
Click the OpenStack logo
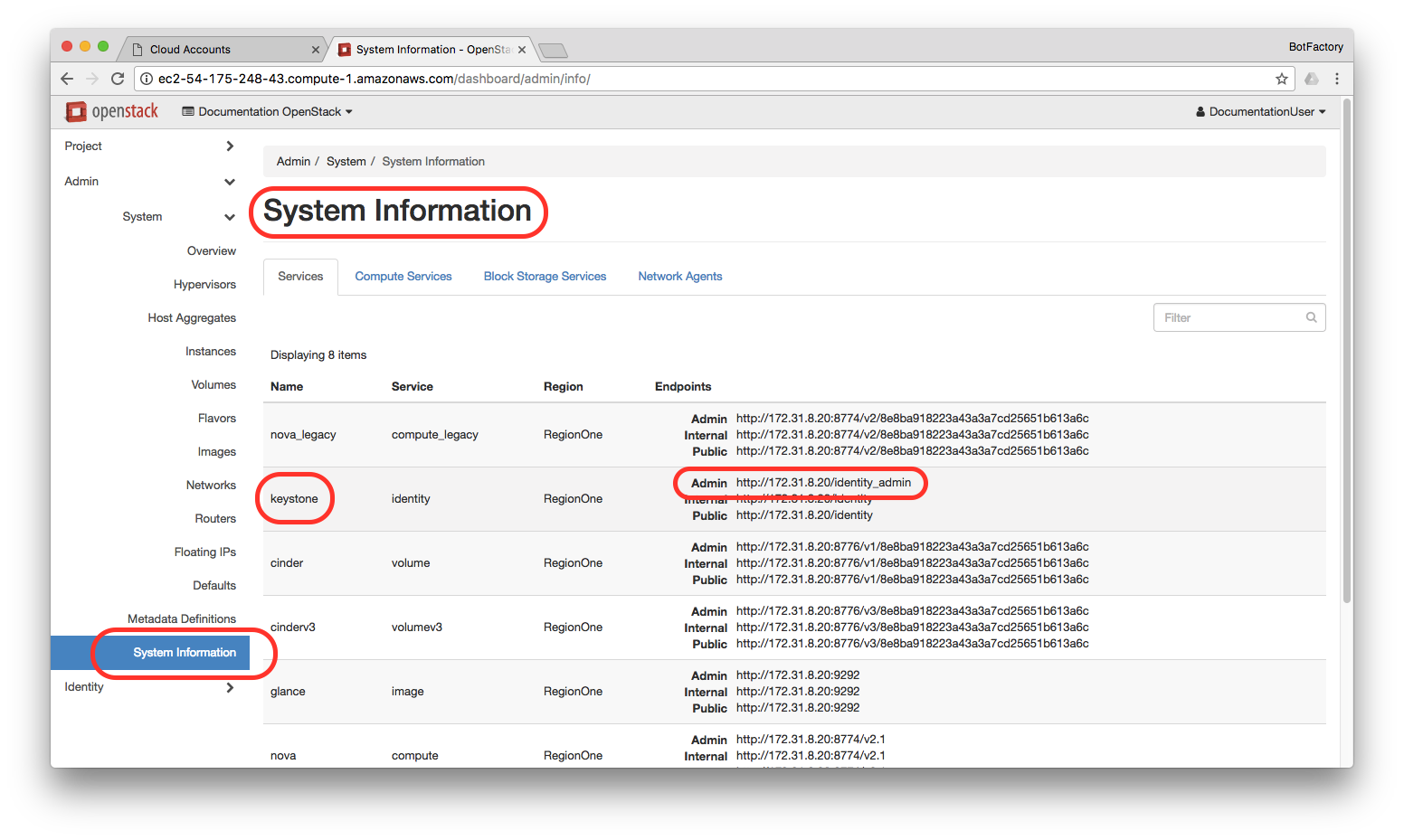click(x=111, y=111)
